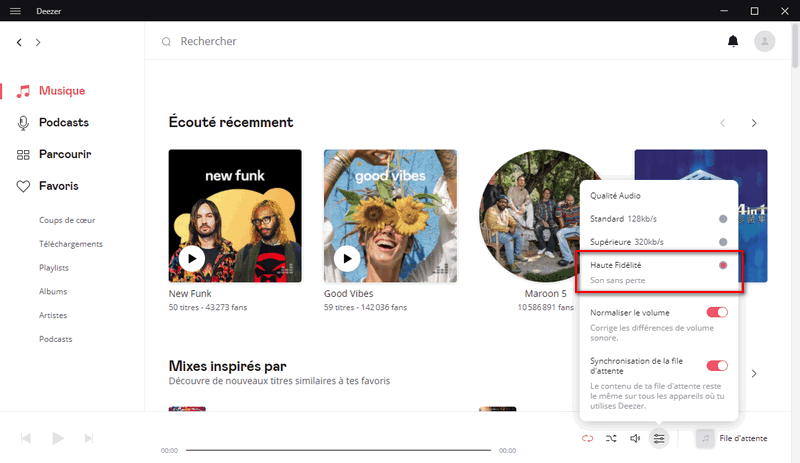800x463 pixels.
Task: Open the notifications bell
Action: [x=733, y=41]
